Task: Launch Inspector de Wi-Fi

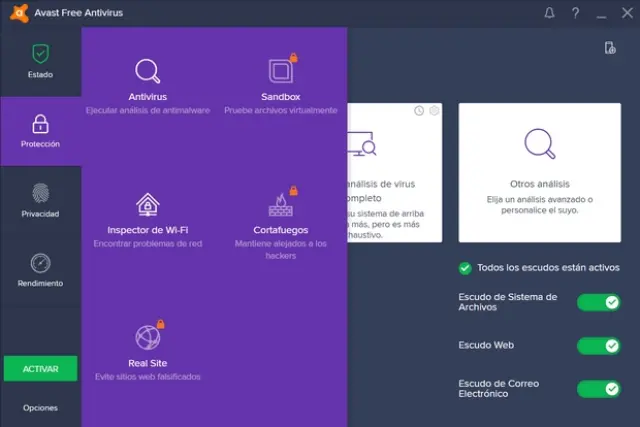Action: point(148,205)
